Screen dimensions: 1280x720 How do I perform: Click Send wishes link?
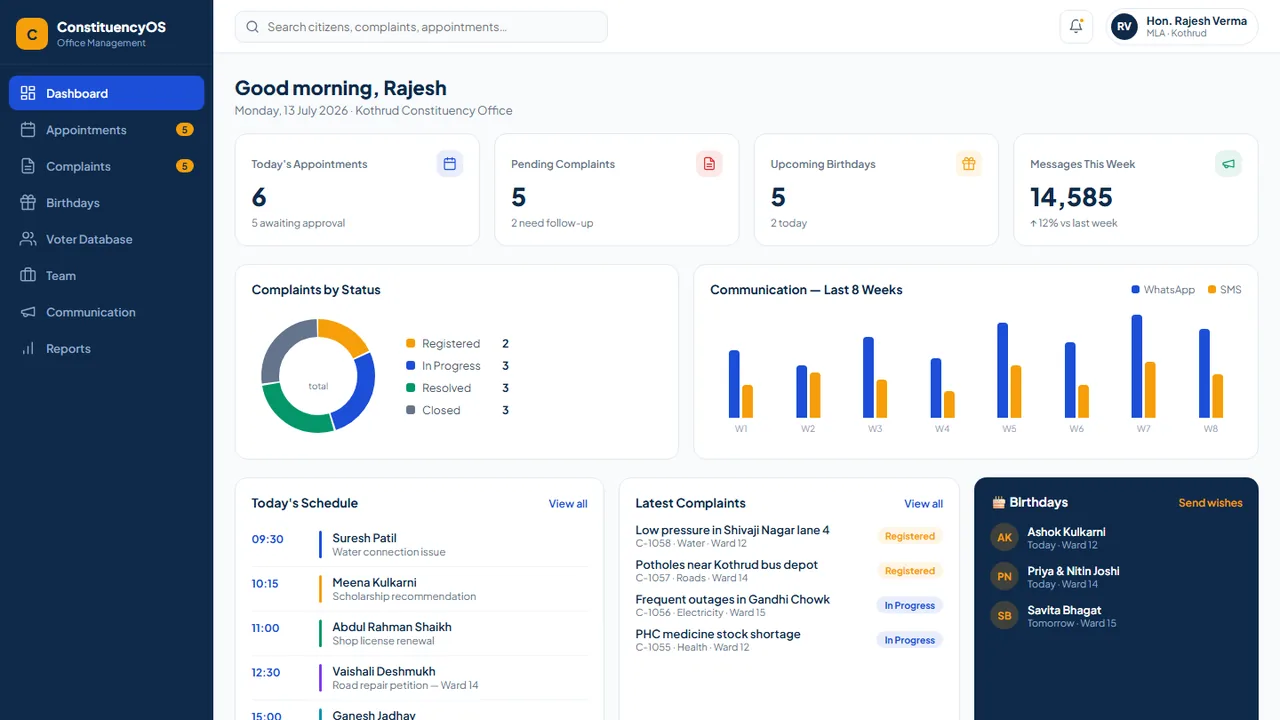1210,503
